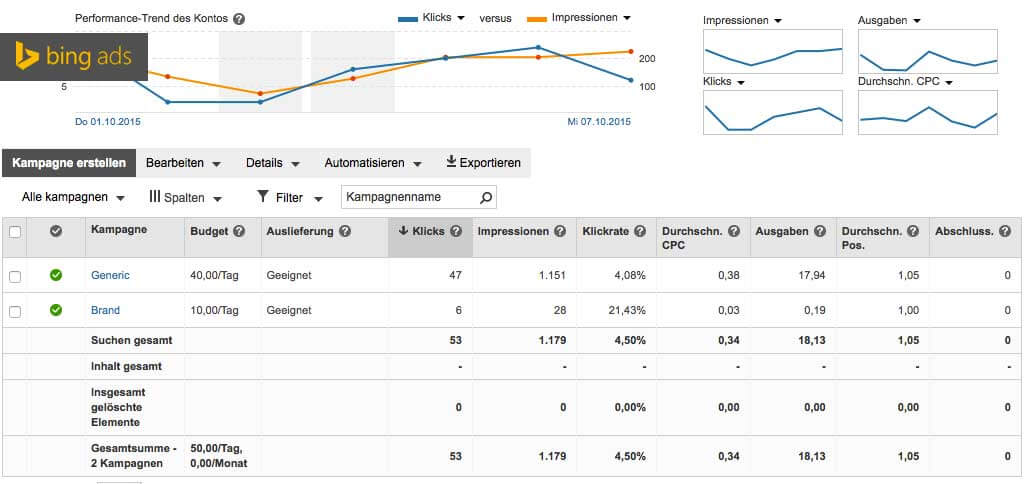Open the Filter dropdown

pos(290,198)
